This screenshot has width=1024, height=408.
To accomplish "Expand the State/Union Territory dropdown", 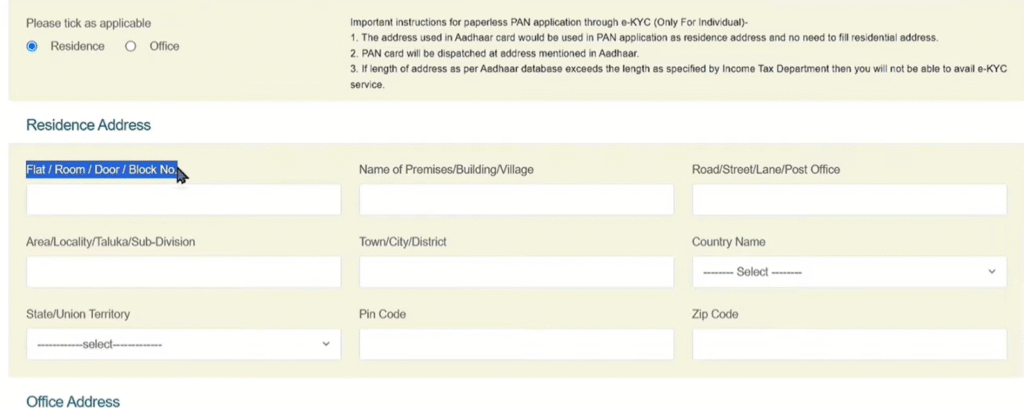I will pyautogui.click(x=183, y=344).
